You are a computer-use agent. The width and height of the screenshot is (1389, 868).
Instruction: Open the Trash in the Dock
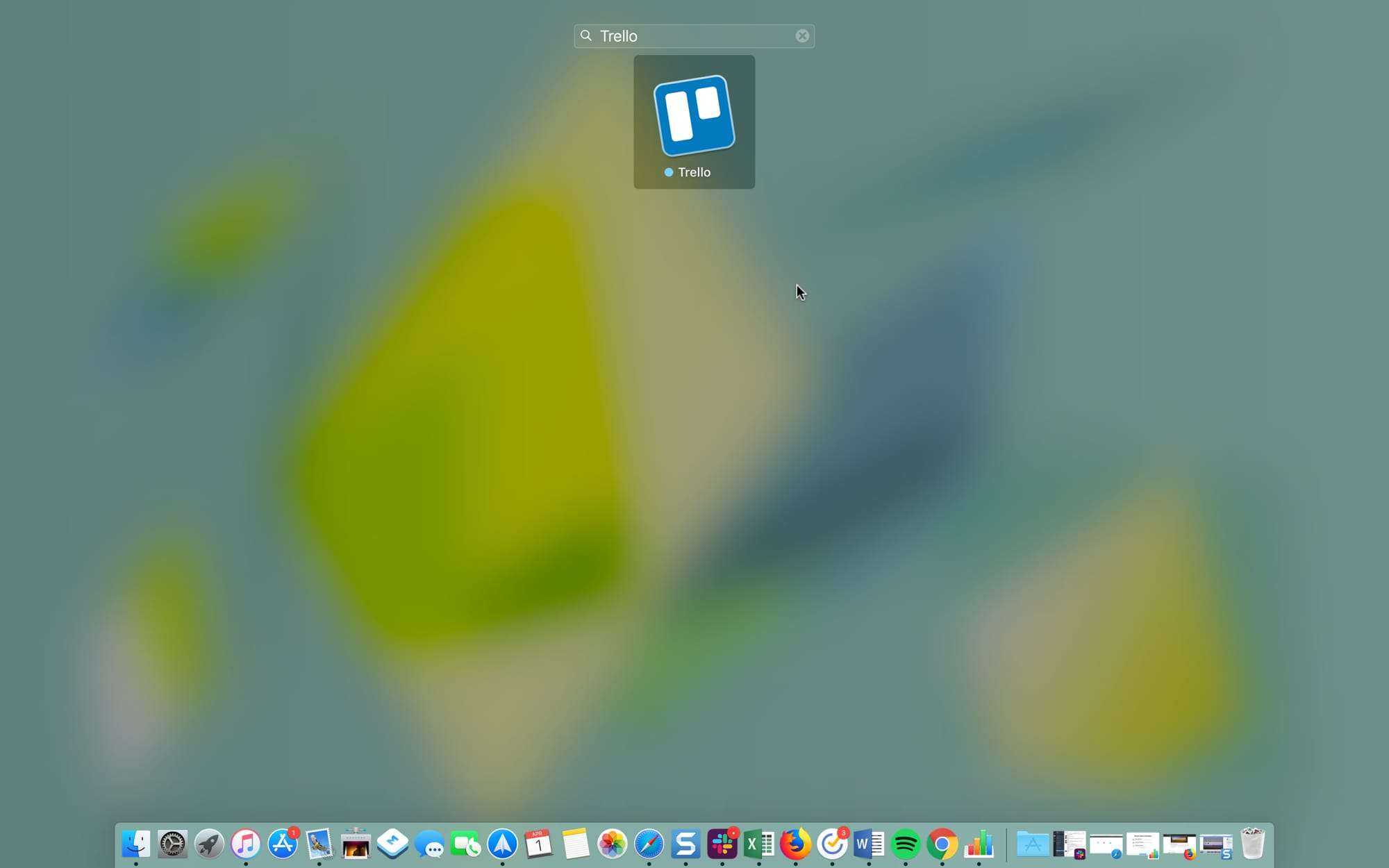[x=1252, y=844]
